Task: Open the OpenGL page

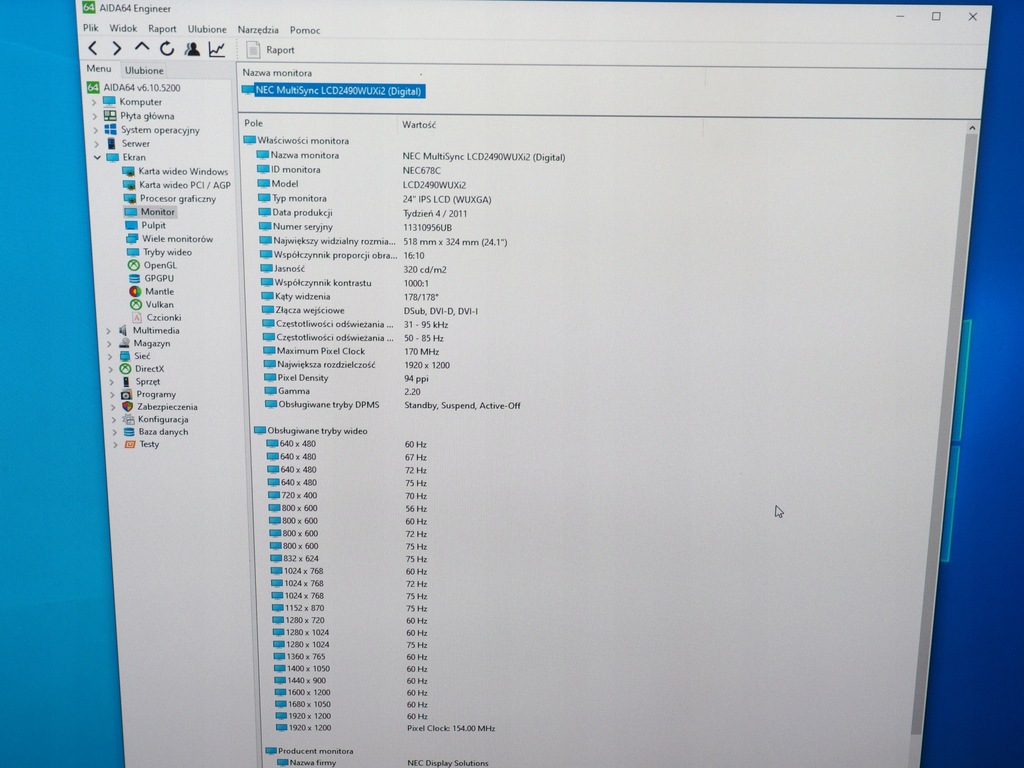Action: [152, 265]
